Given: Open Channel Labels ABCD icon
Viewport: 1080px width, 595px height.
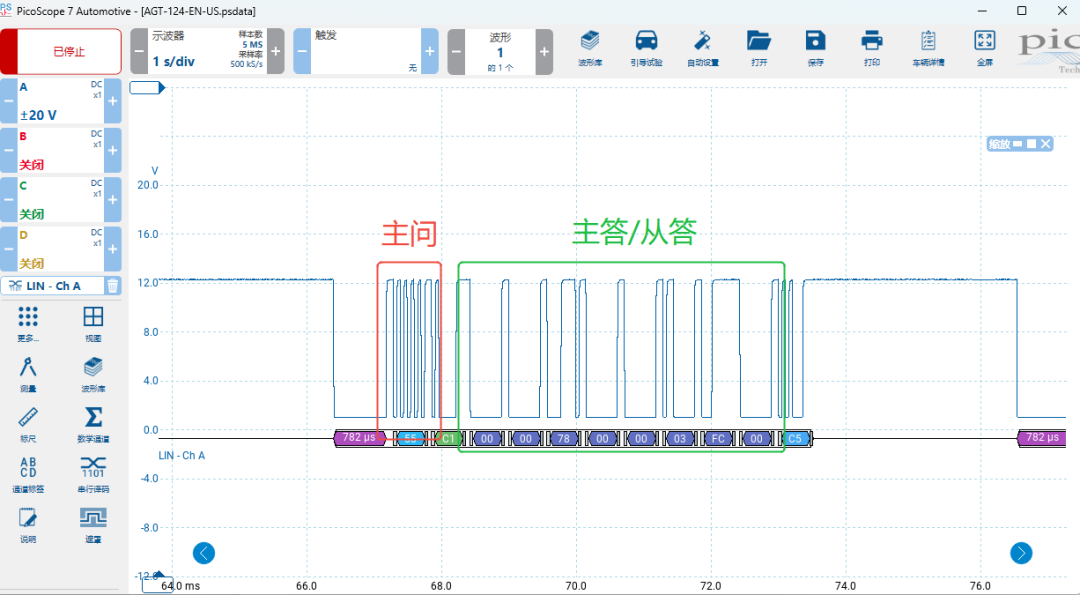Looking at the screenshot, I should click(28, 474).
